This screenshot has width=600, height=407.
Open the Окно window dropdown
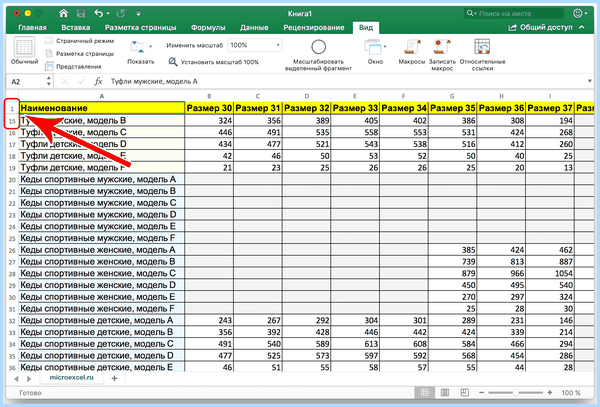coord(375,52)
